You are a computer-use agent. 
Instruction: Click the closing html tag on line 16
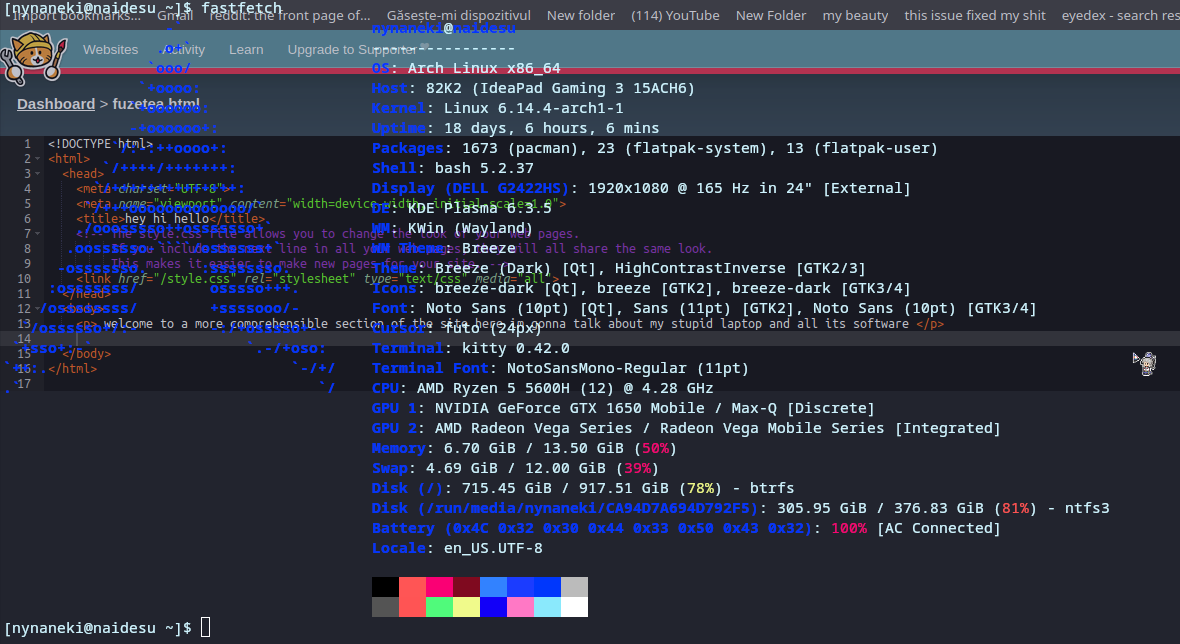[72, 369]
